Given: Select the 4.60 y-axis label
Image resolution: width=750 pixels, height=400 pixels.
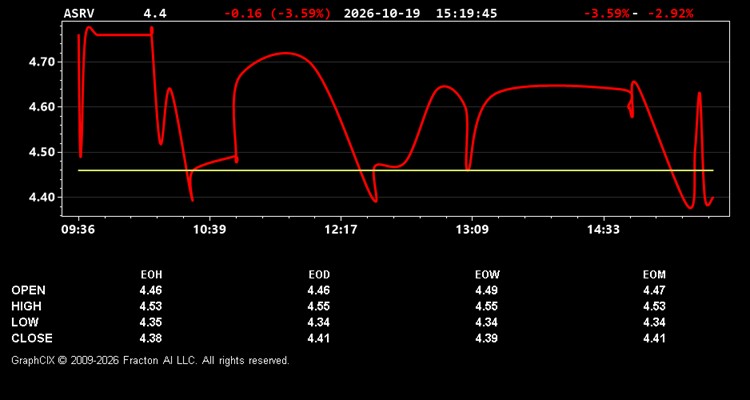Looking at the screenshot, I should [x=43, y=107].
